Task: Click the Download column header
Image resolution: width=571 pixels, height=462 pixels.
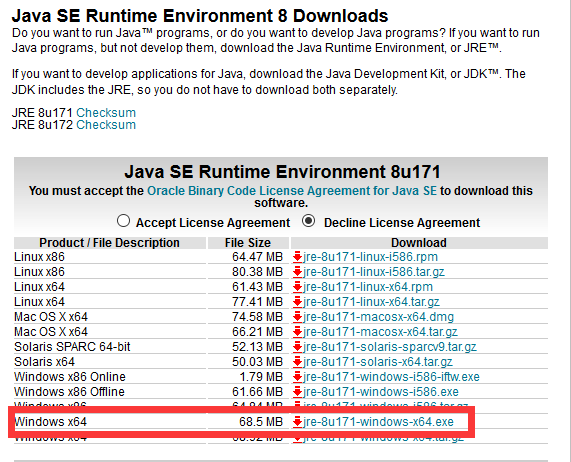Action: tap(419, 243)
